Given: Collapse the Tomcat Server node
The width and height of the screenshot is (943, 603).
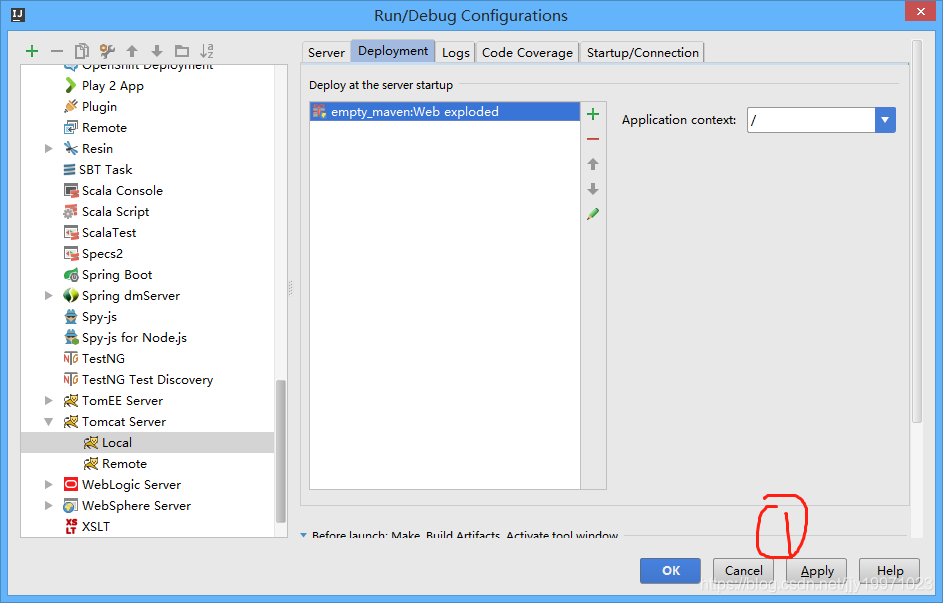Looking at the screenshot, I should tap(49, 422).
